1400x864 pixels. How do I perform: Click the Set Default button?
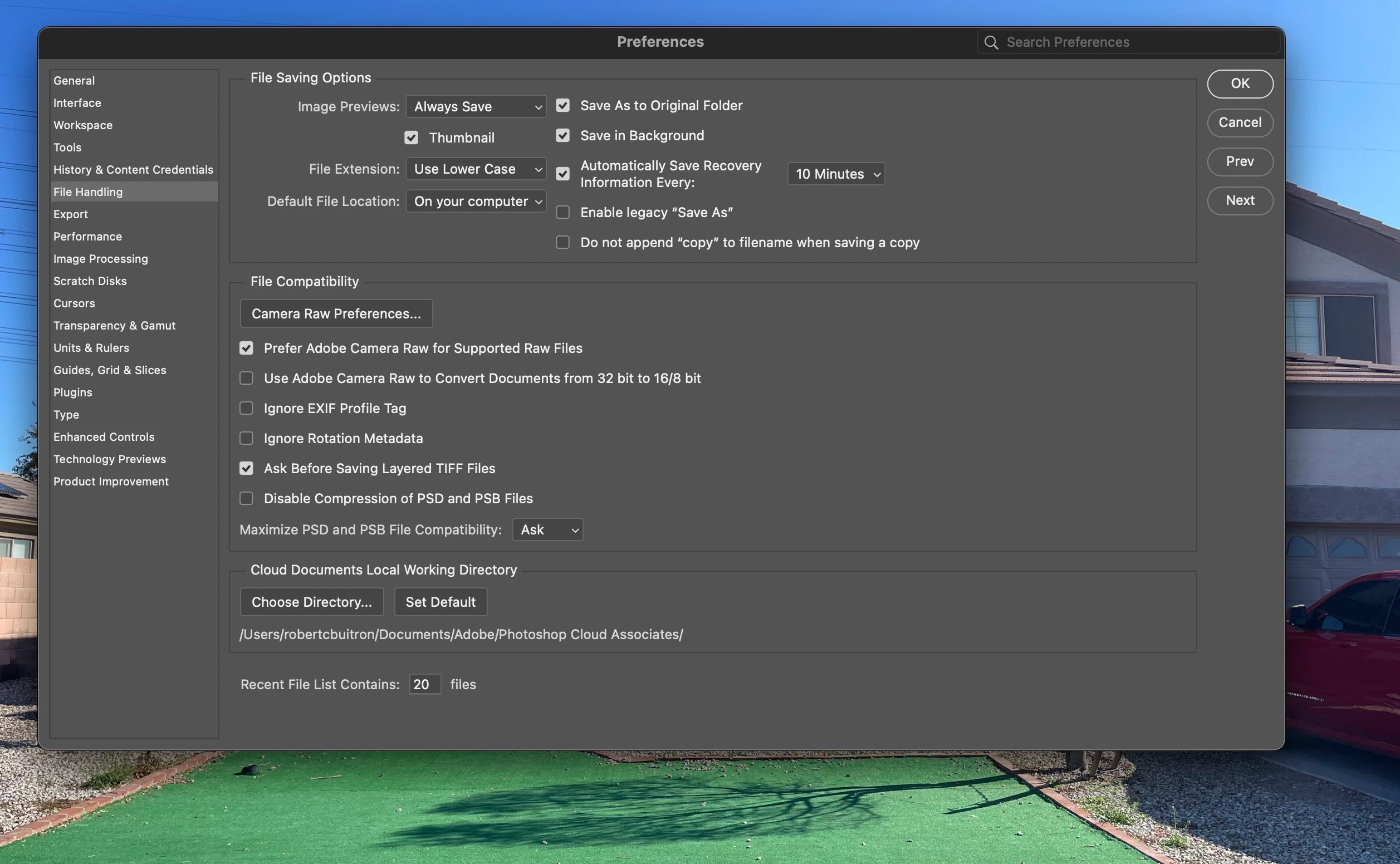point(440,602)
